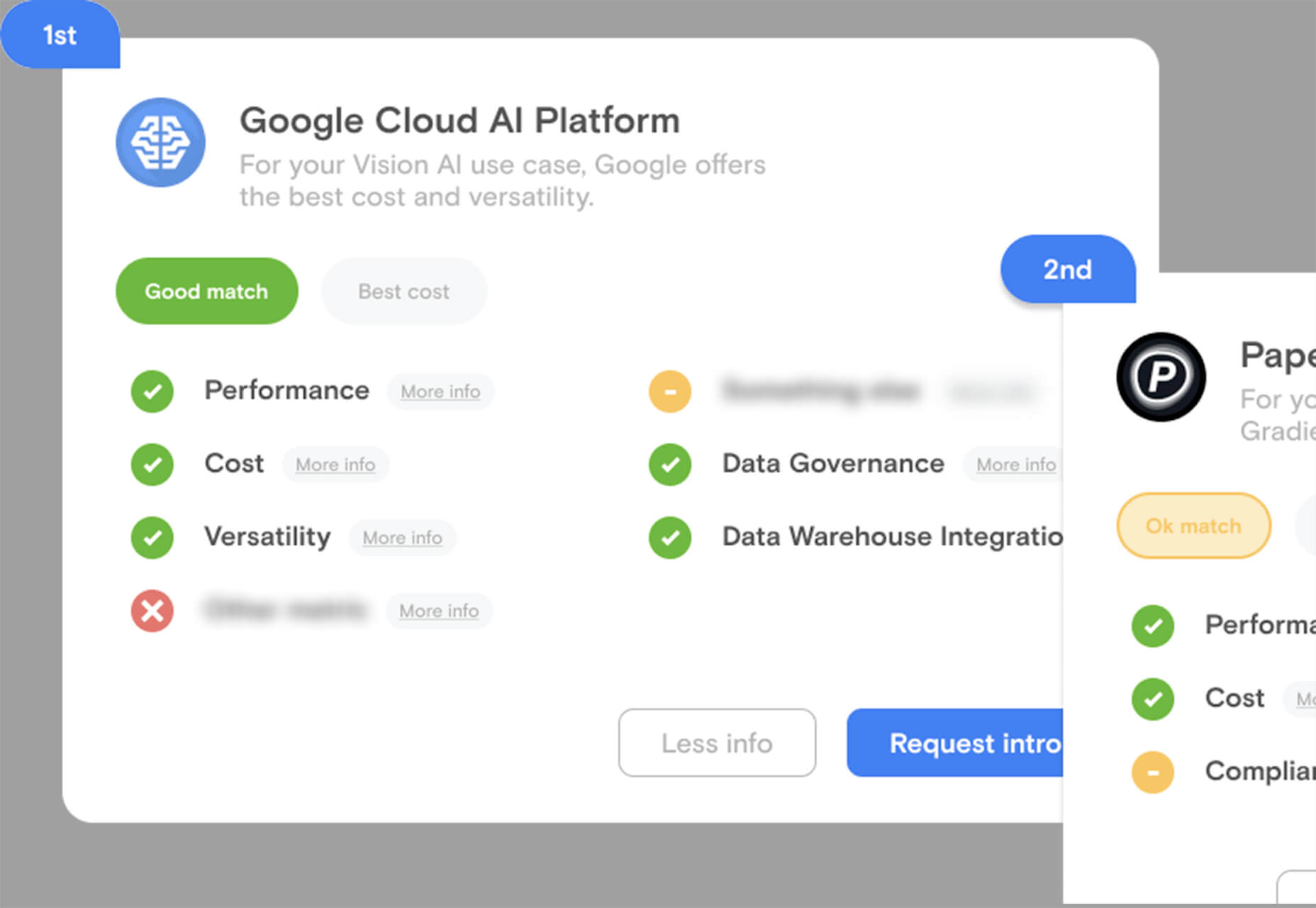Open More info link for Versatility
Image resolution: width=1316 pixels, height=908 pixels.
pos(402,538)
